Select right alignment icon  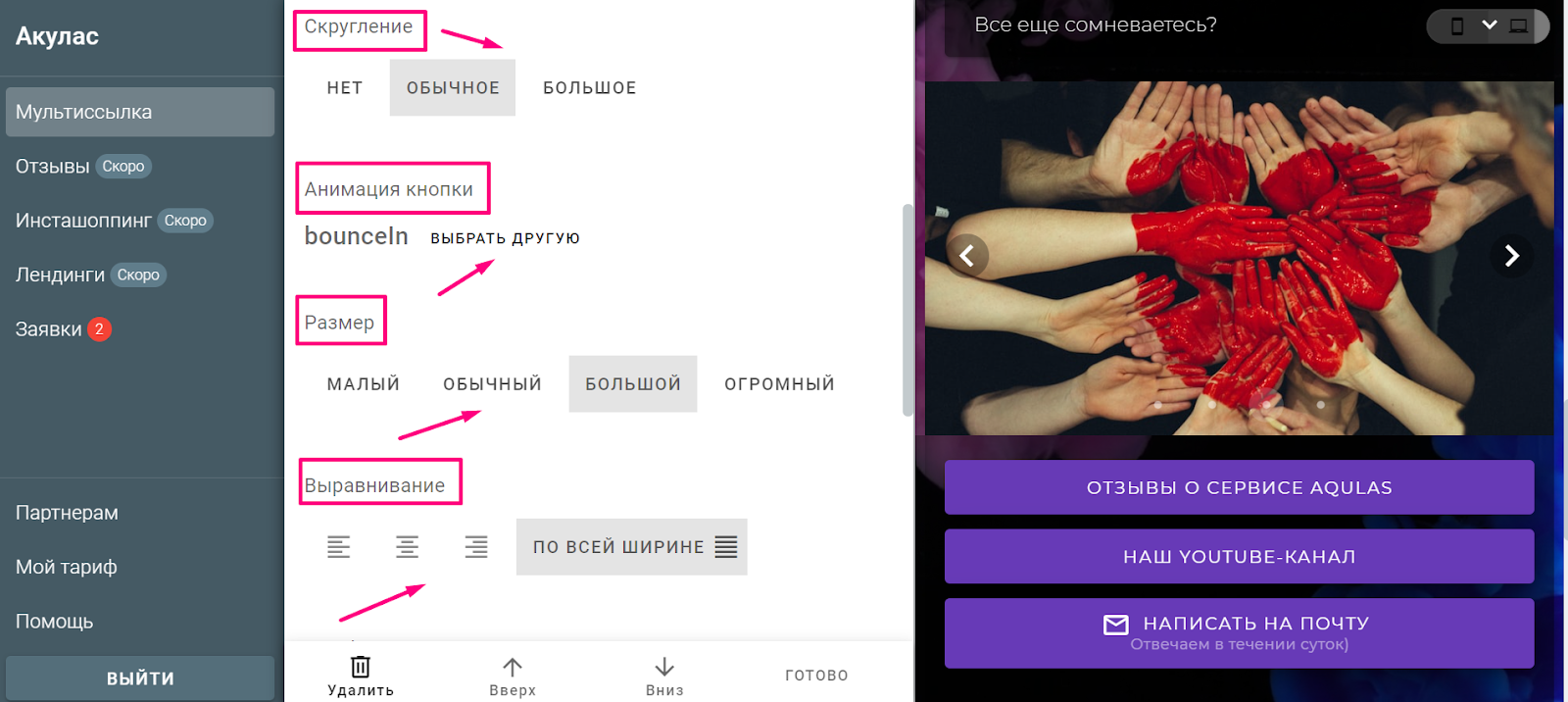pos(476,547)
